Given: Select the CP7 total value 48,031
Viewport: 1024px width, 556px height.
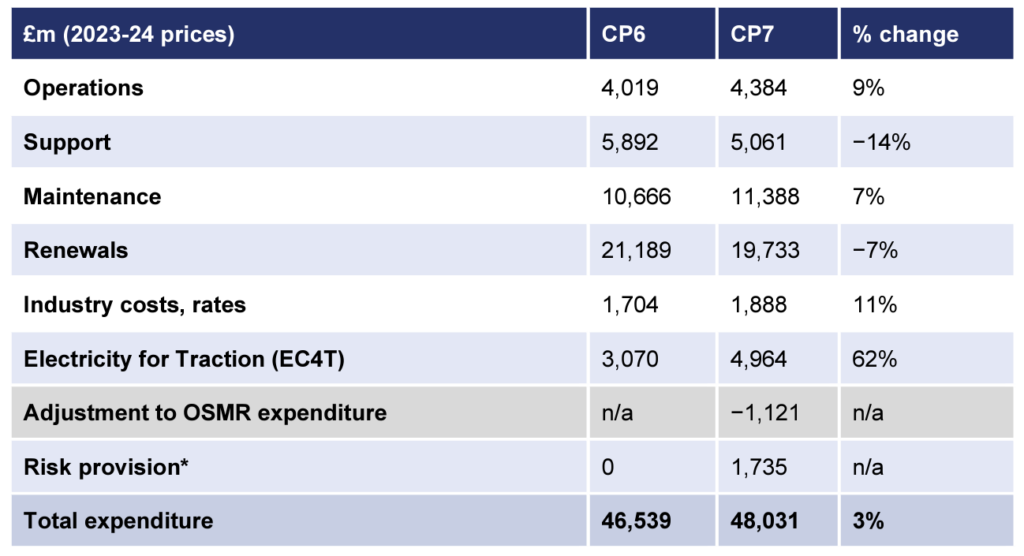Looking at the screenshot, I should click(764, 521).
